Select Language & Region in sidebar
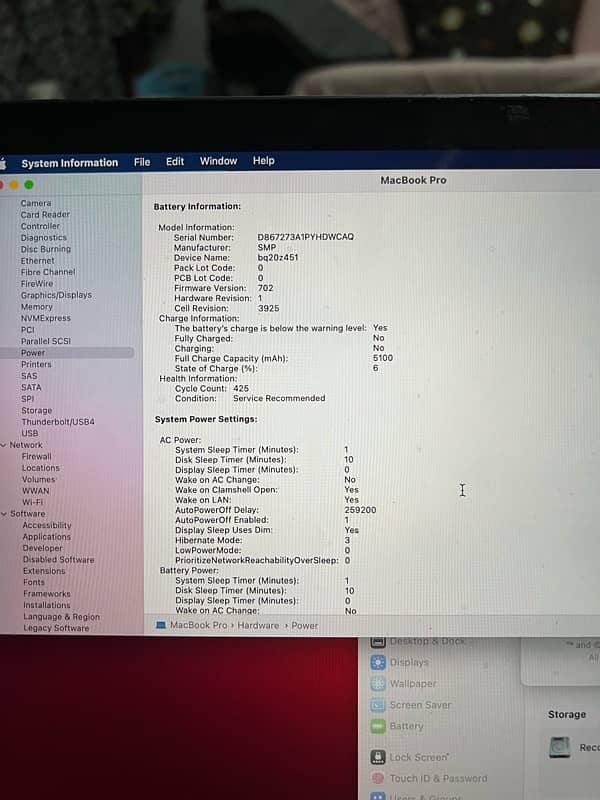 pyautogui.click(x=61, y=617)
